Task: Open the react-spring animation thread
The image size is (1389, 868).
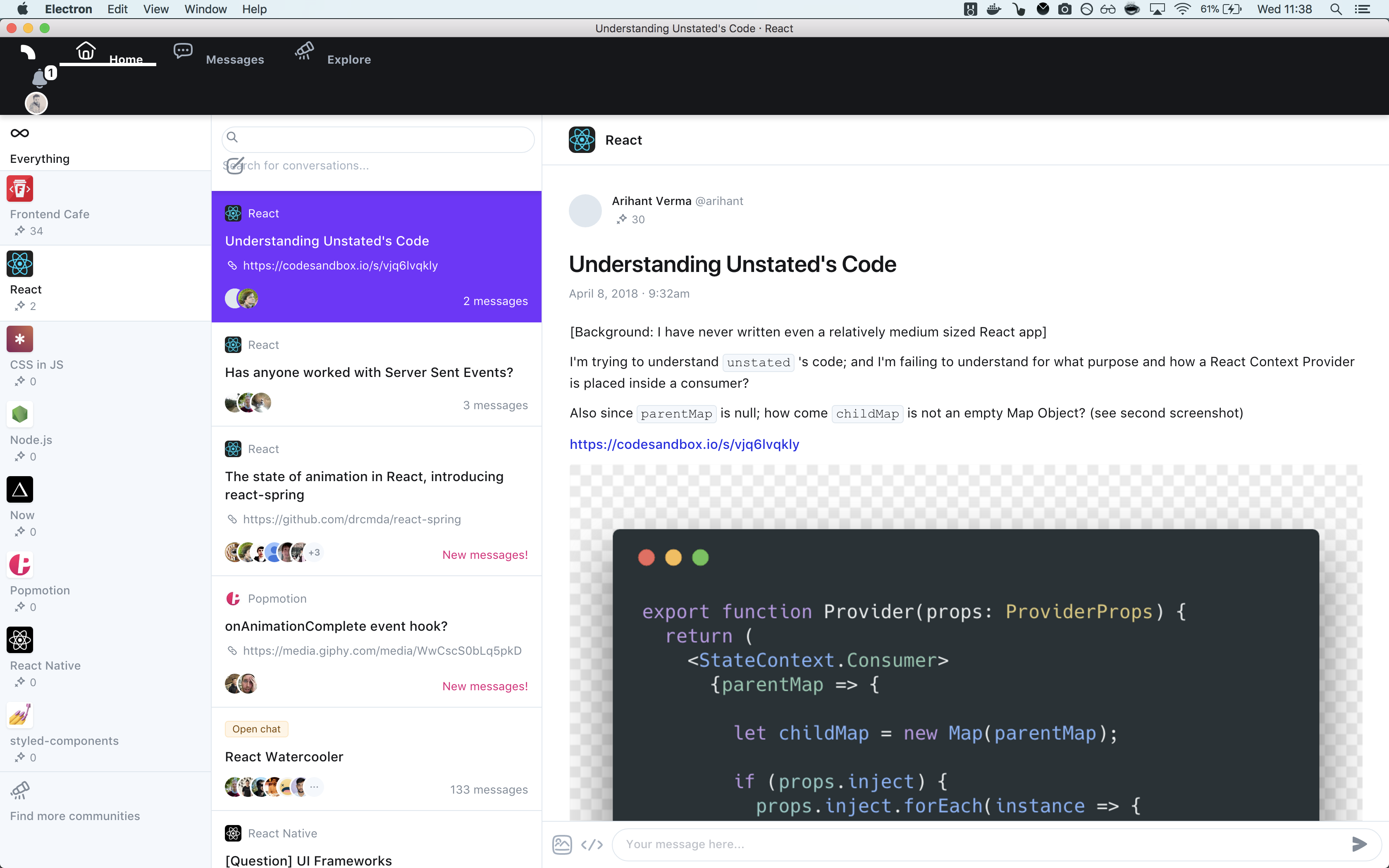Action: coord(377,501)
